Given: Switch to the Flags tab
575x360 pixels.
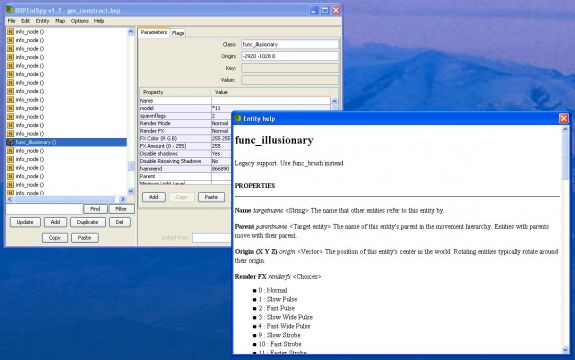Looking at the screenshot, I should (178, 33).
